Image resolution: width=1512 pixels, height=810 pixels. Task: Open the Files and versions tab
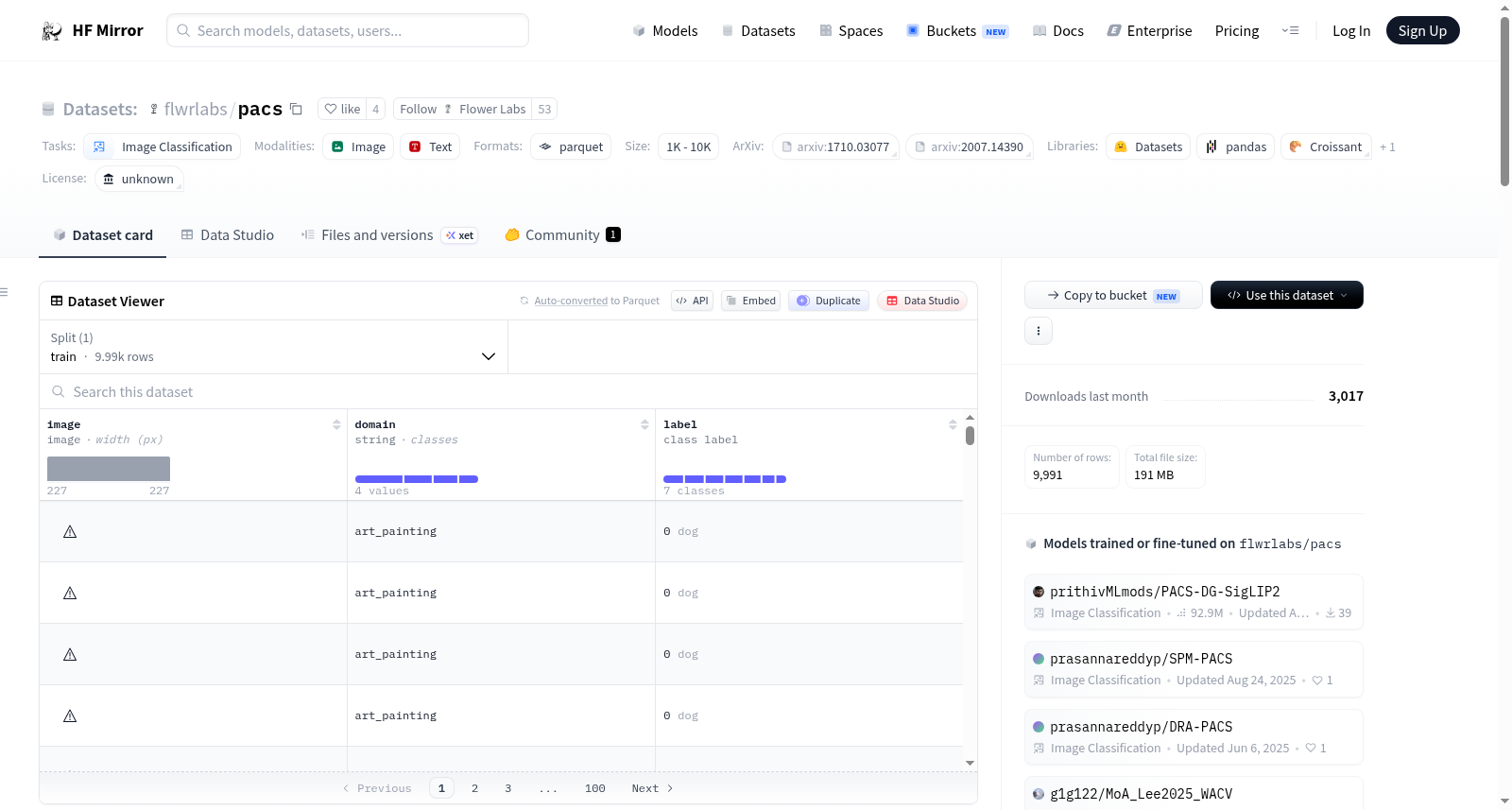(389, 235)
